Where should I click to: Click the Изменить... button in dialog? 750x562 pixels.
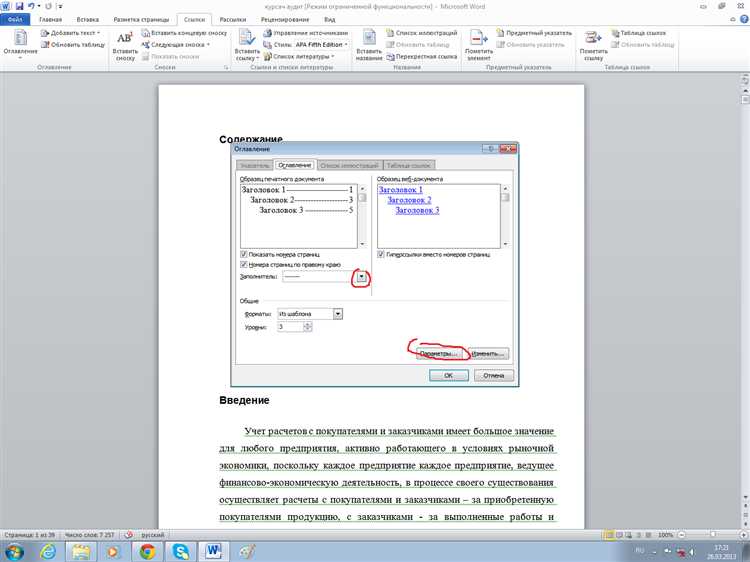click(x=488, y=354)
